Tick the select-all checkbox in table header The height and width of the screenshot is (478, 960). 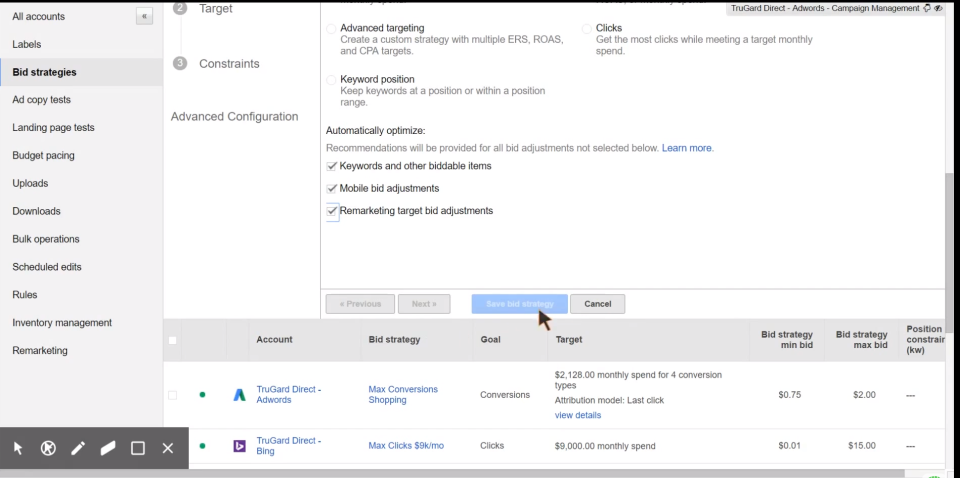tap(172, 340)
